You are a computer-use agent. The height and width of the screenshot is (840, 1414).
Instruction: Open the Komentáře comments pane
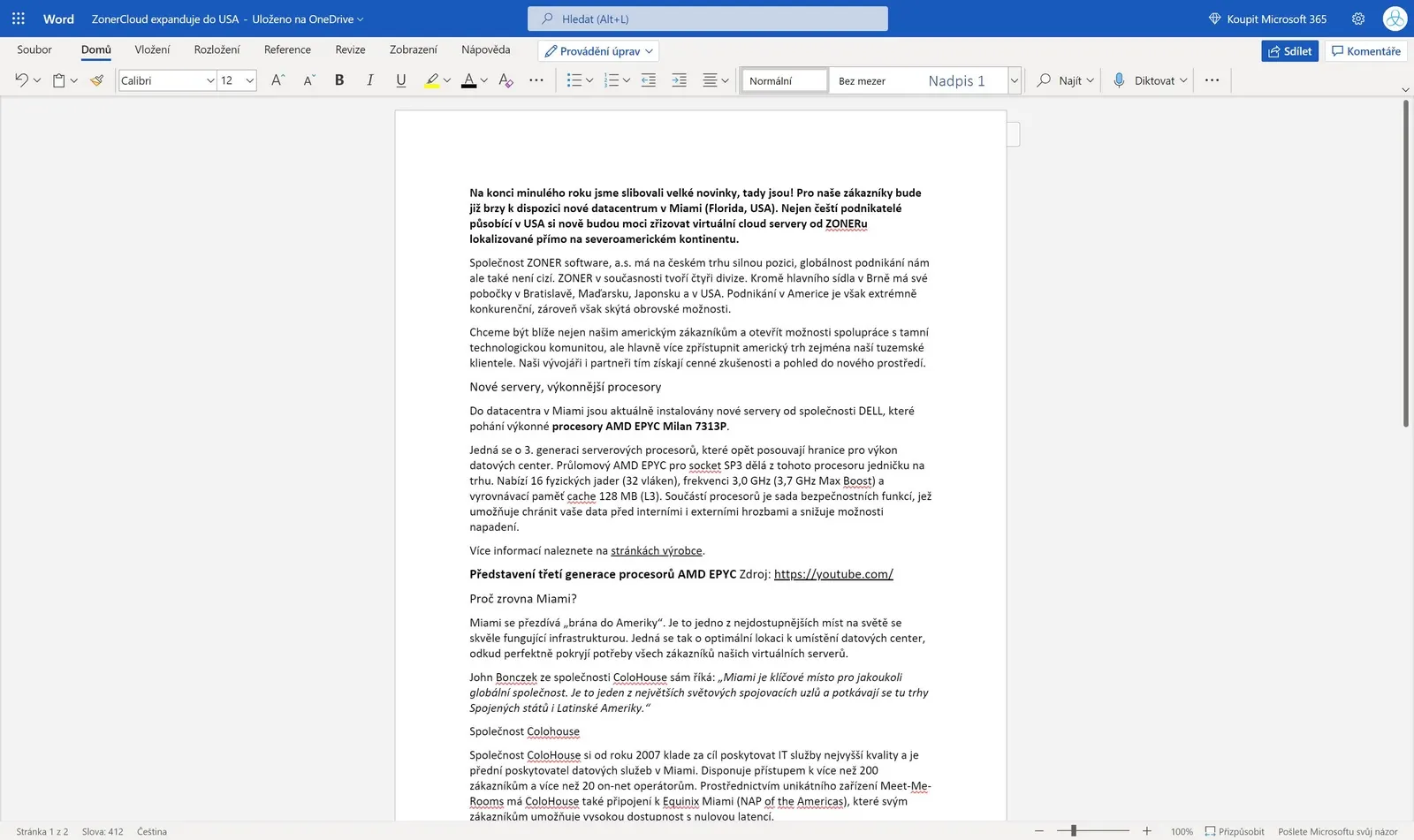pos(1366,51)
